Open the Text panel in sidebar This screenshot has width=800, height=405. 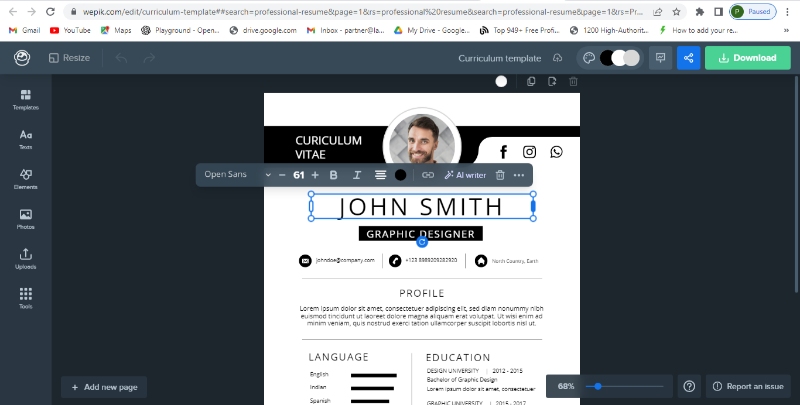(x=25, y=138)
